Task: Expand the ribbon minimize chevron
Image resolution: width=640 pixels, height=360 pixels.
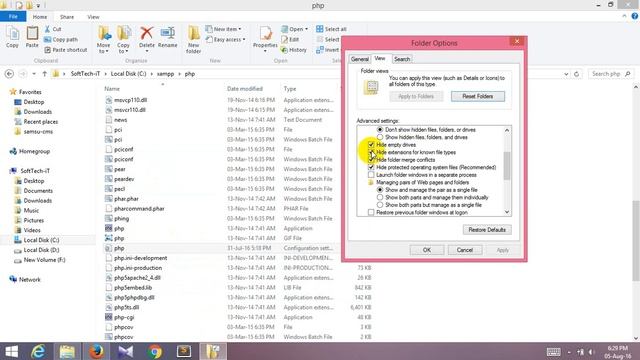Action: (x=624, y=16)
